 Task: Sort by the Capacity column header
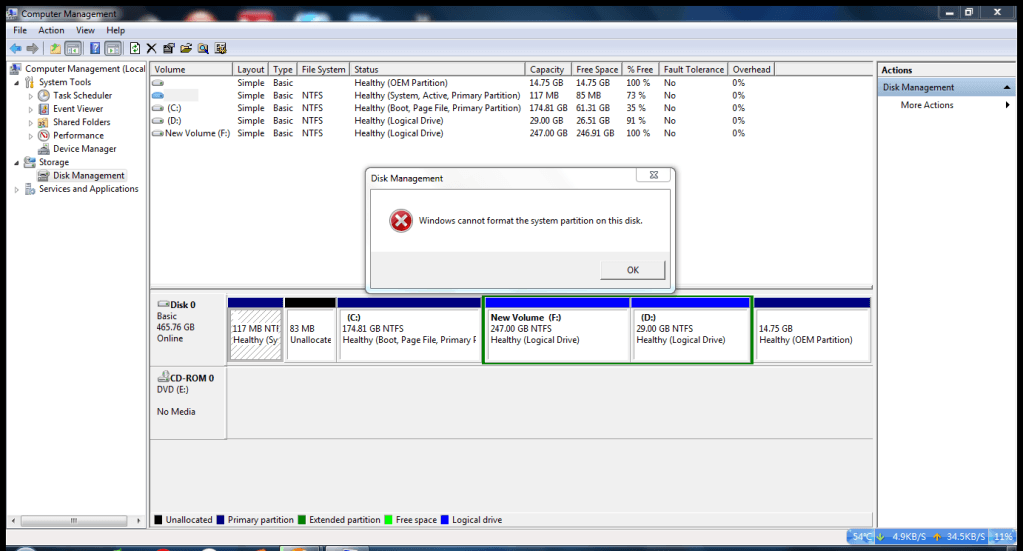(547, 69)
